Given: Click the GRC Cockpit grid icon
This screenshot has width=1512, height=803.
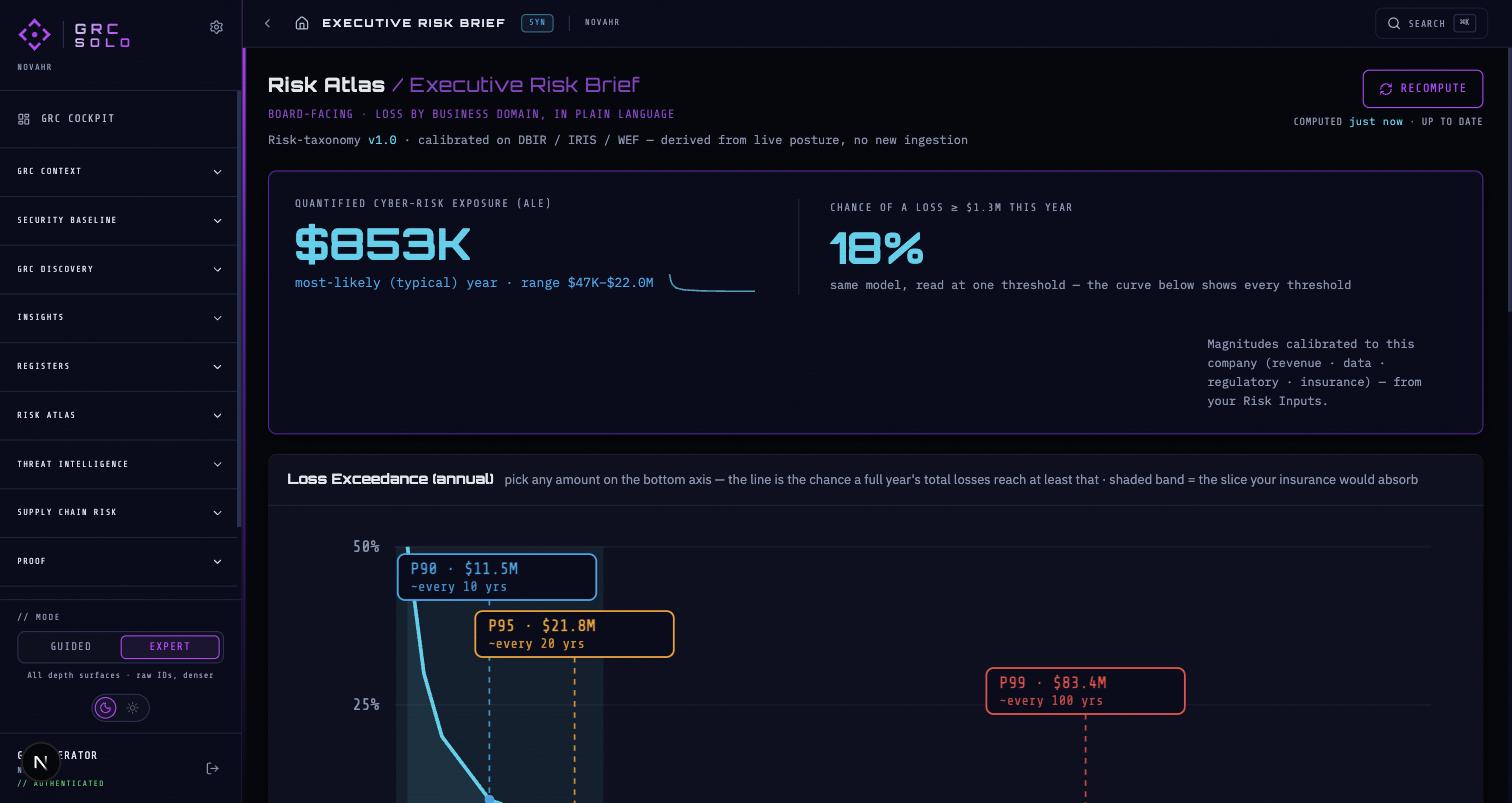Looking at the screenshot, I should pyautogui.click(x=24, y=119).
